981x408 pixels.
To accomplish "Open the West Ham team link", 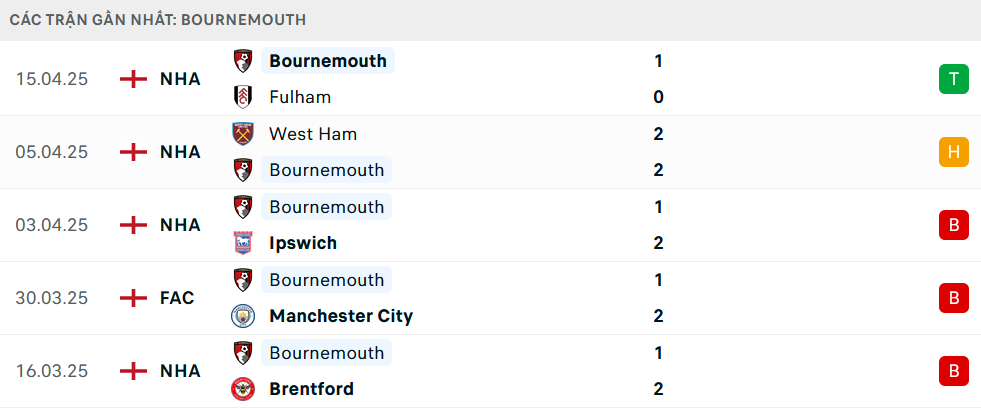I will [313, 134].
